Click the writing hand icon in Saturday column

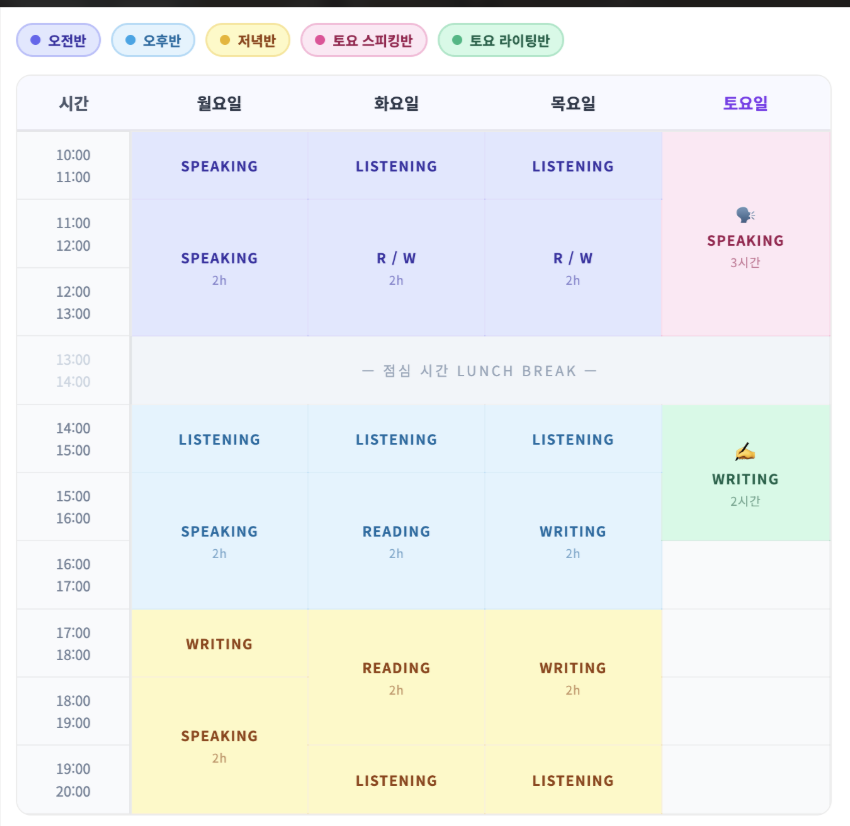click(745, 451)
